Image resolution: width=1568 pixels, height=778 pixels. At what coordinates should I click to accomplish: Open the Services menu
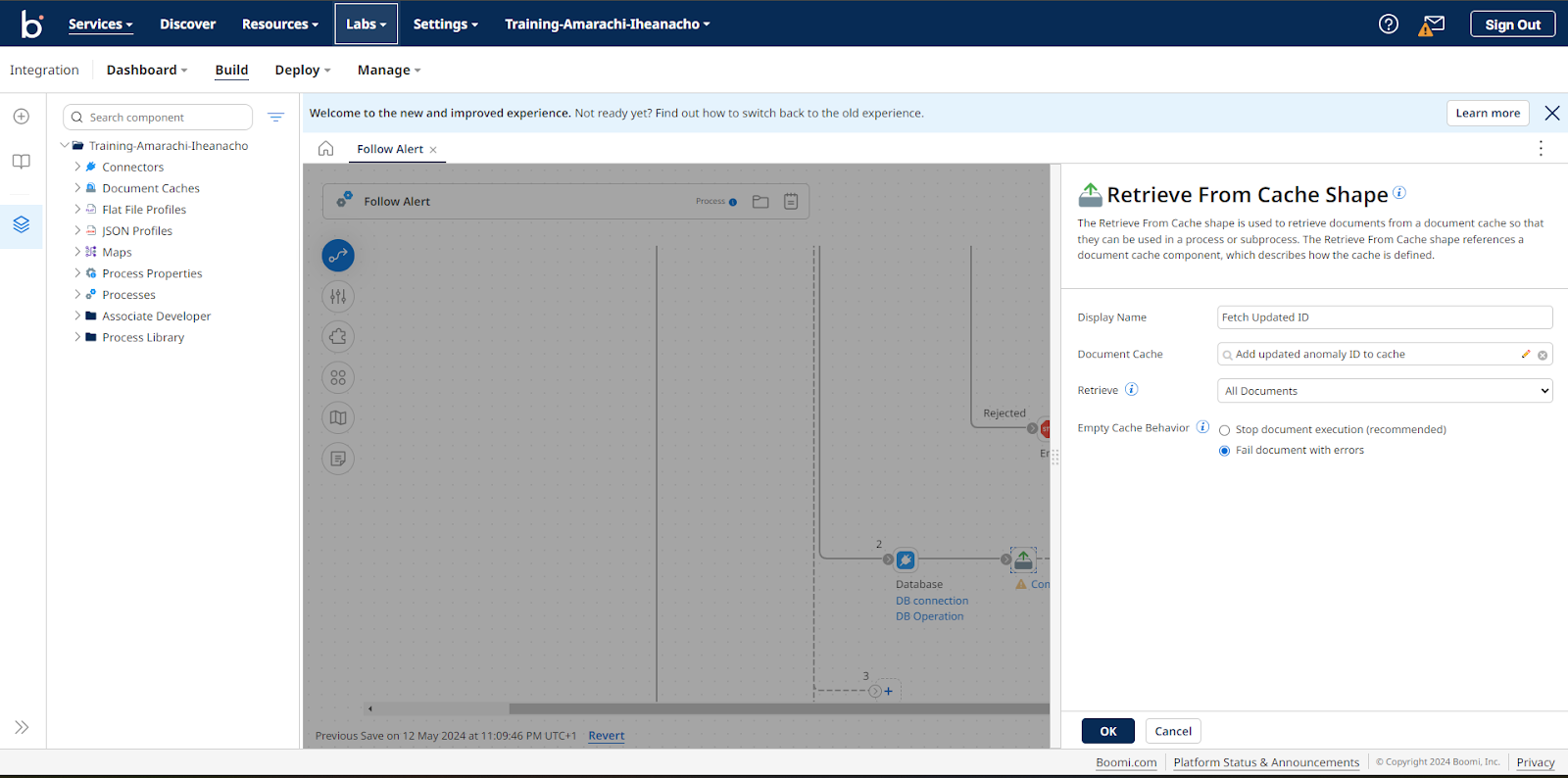[x=100, y=24]
